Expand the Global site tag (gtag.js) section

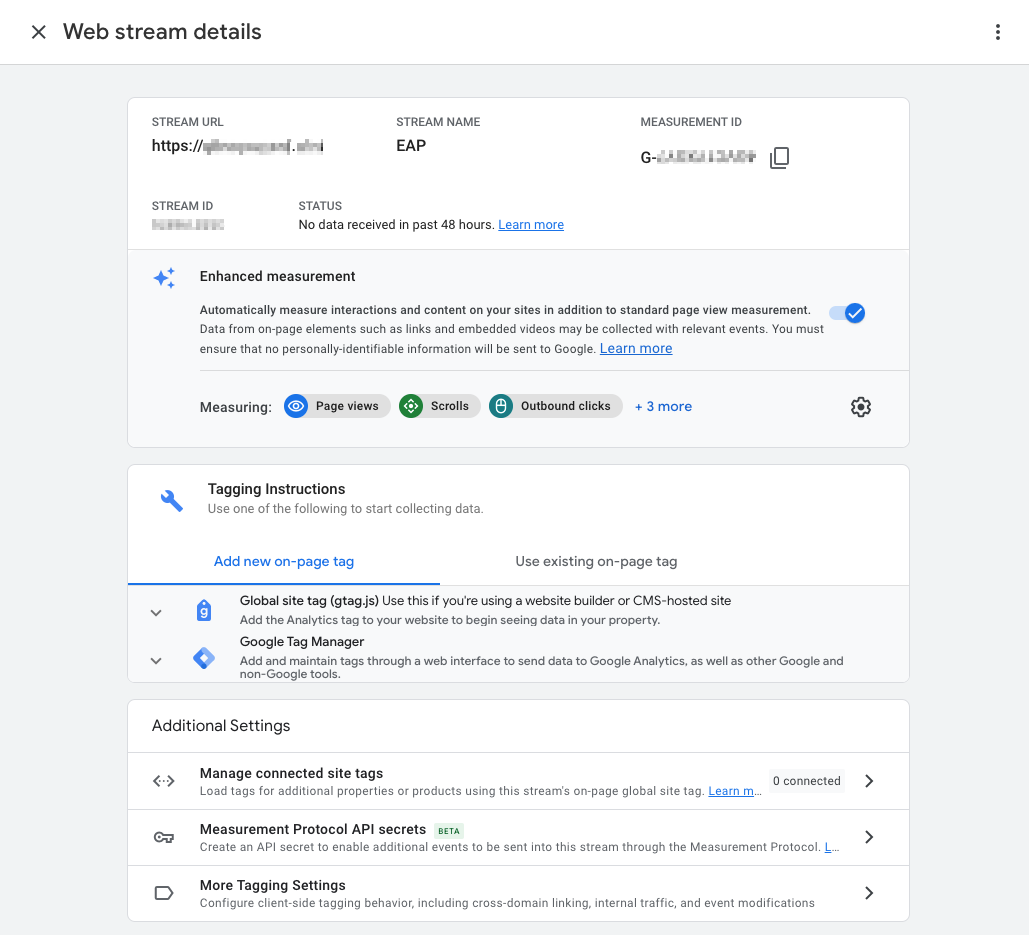[x=156, y=612]
